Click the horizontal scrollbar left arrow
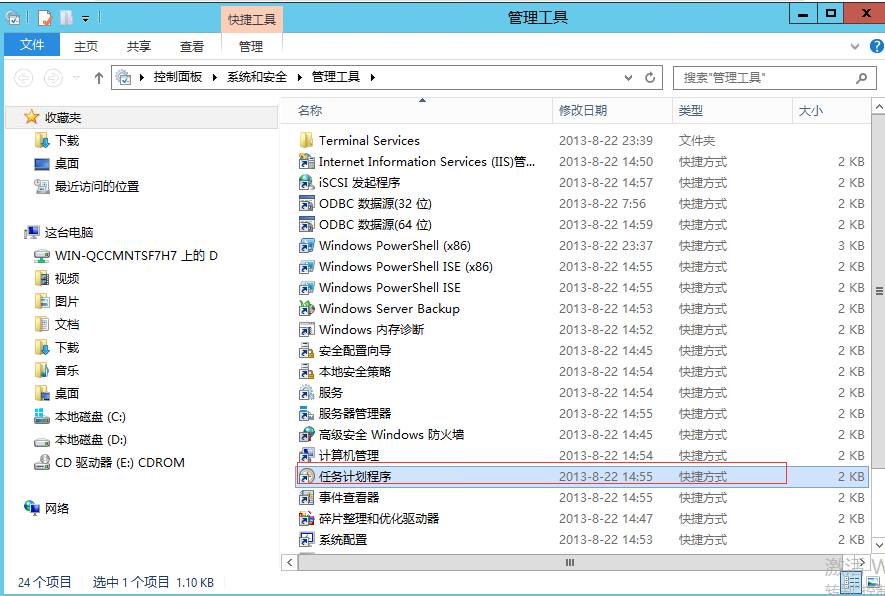The image size is (885, 596). pyautogui.click(x=290, y=562)
